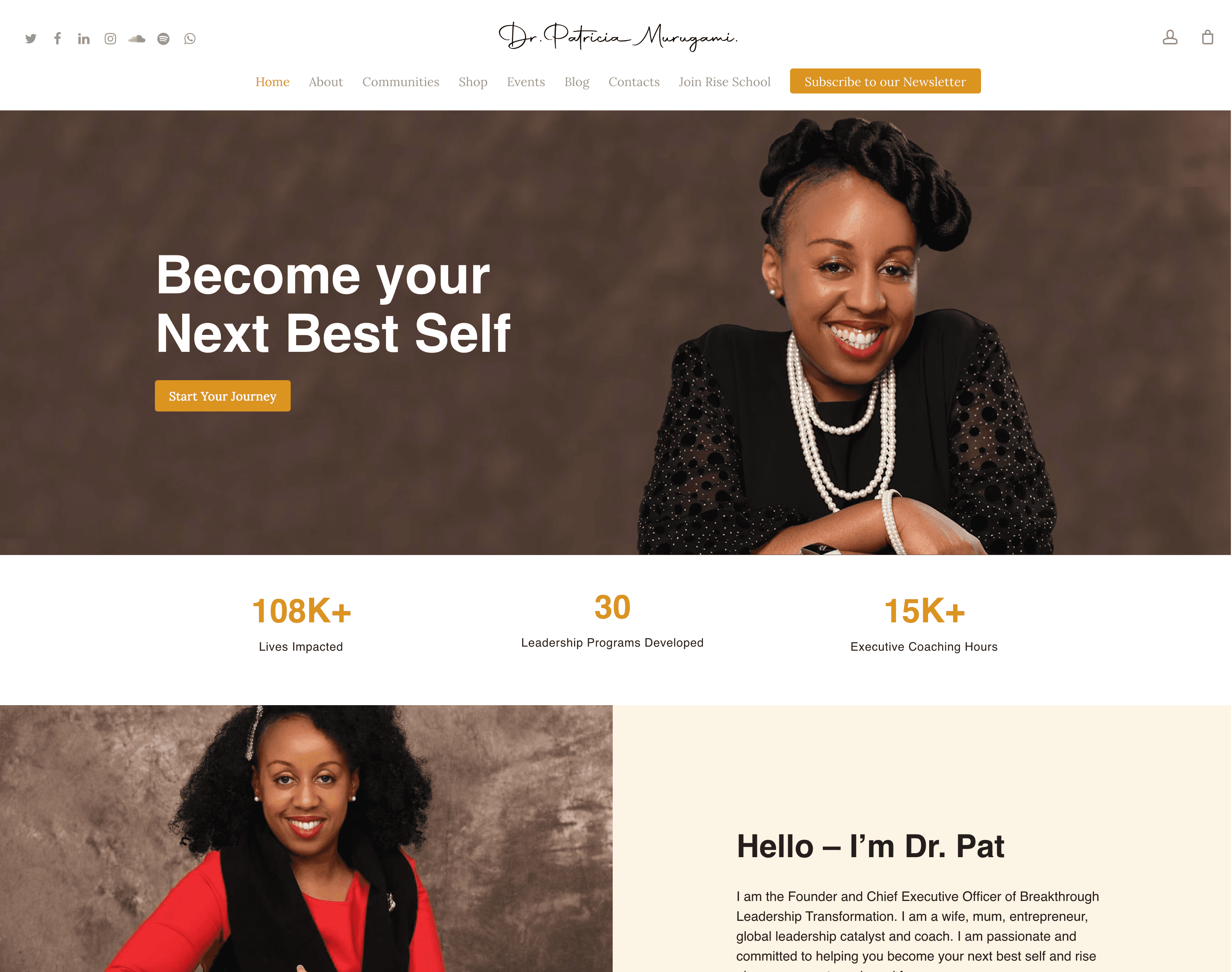This screenshot has width=1232, height=972.
Task: Open the Facebook social icon
Action: click(x=57, y=38)
